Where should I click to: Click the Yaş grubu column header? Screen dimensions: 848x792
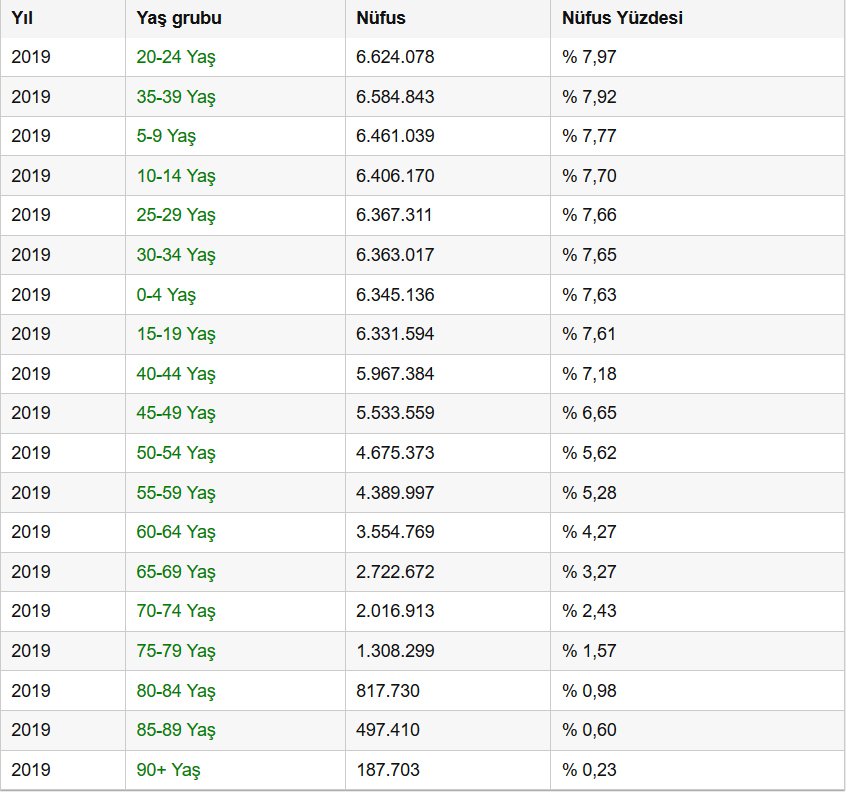tap(179, 18)
